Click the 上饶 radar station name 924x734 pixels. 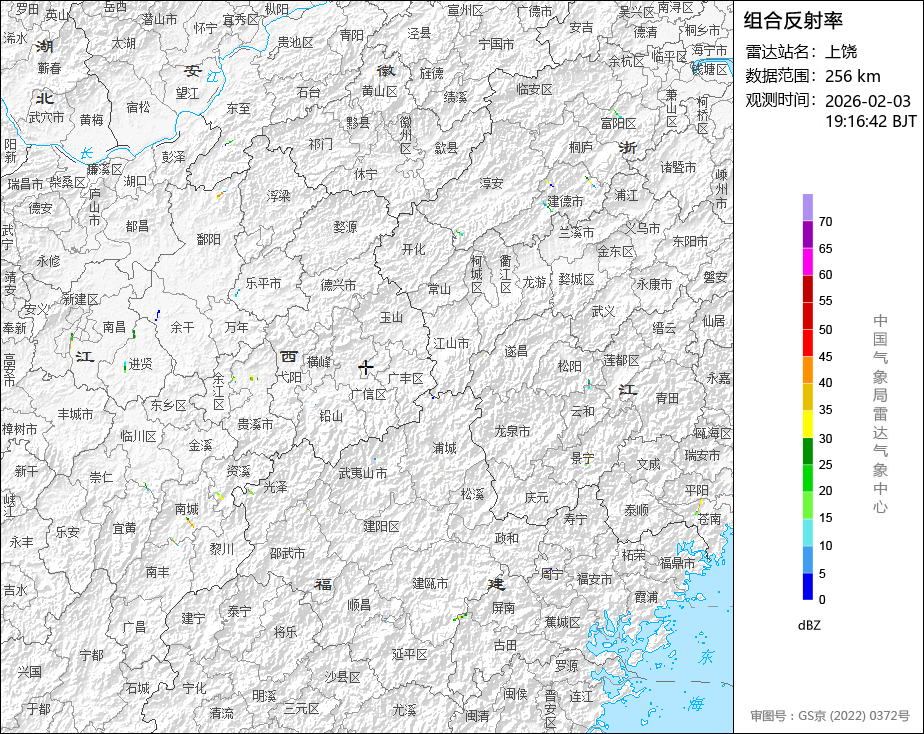coord(841,52)
